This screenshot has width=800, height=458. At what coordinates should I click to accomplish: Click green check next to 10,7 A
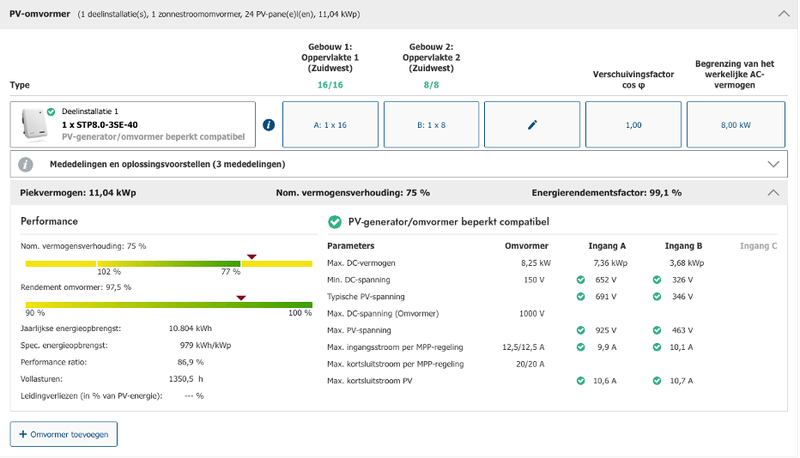coord(656,381)
